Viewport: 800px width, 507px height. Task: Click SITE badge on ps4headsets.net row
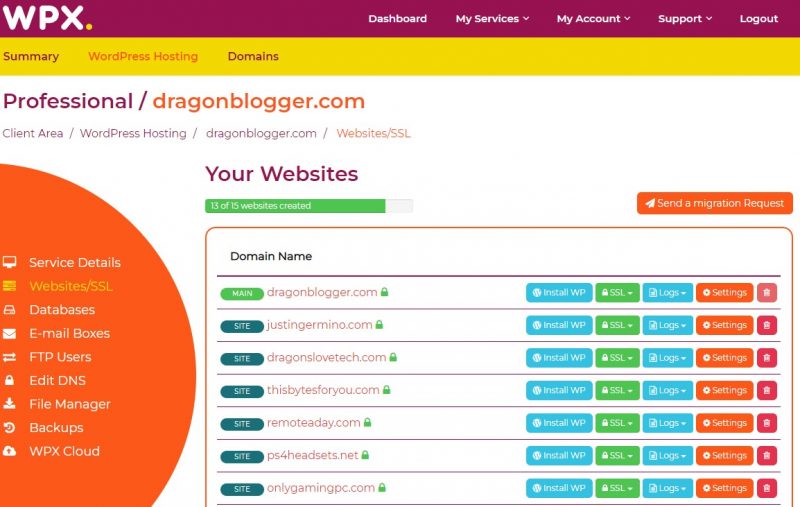(x=242, y=457)
